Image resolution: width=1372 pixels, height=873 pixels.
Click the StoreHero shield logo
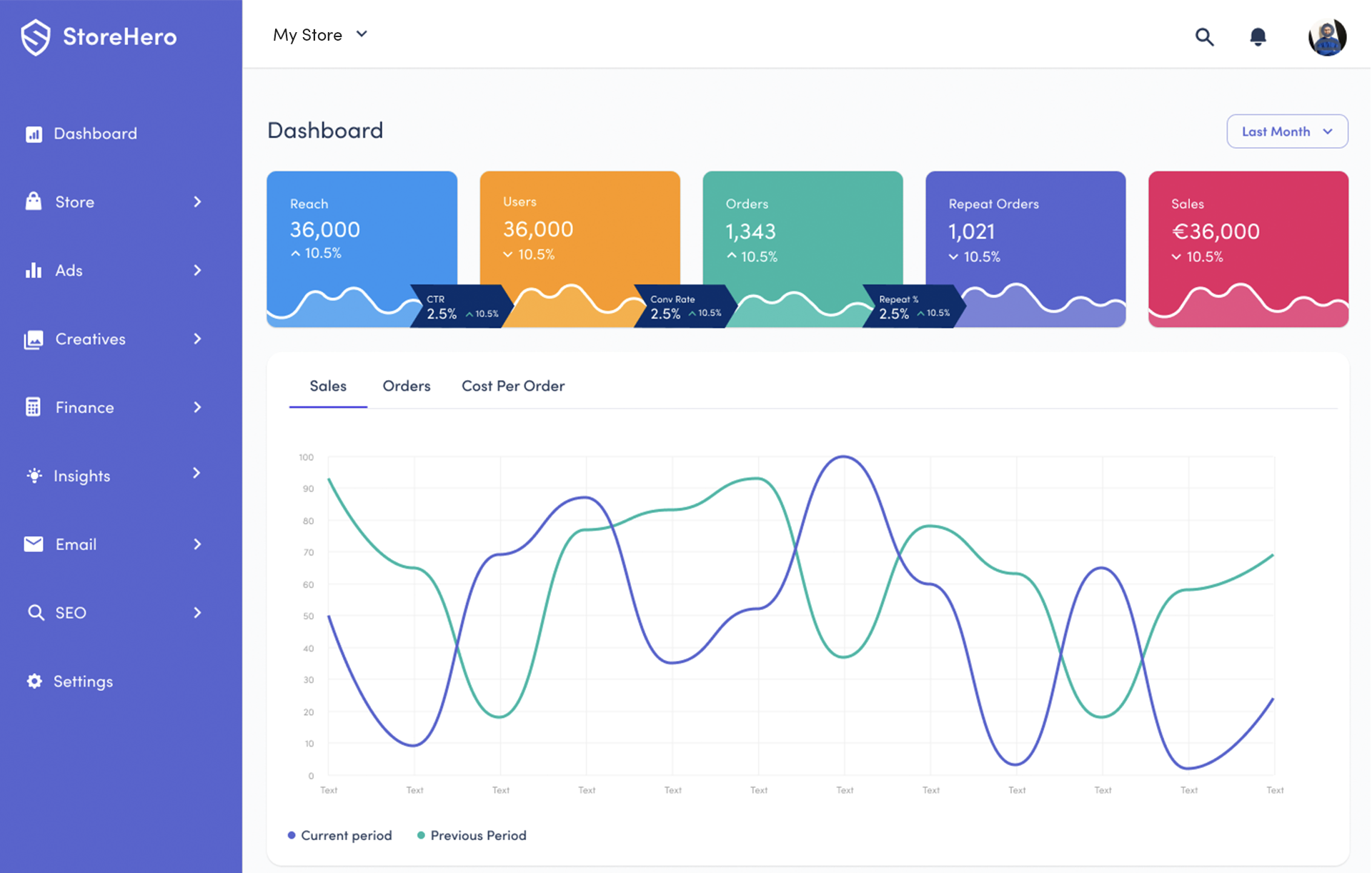pyautogui.click(x=35, y=37)
